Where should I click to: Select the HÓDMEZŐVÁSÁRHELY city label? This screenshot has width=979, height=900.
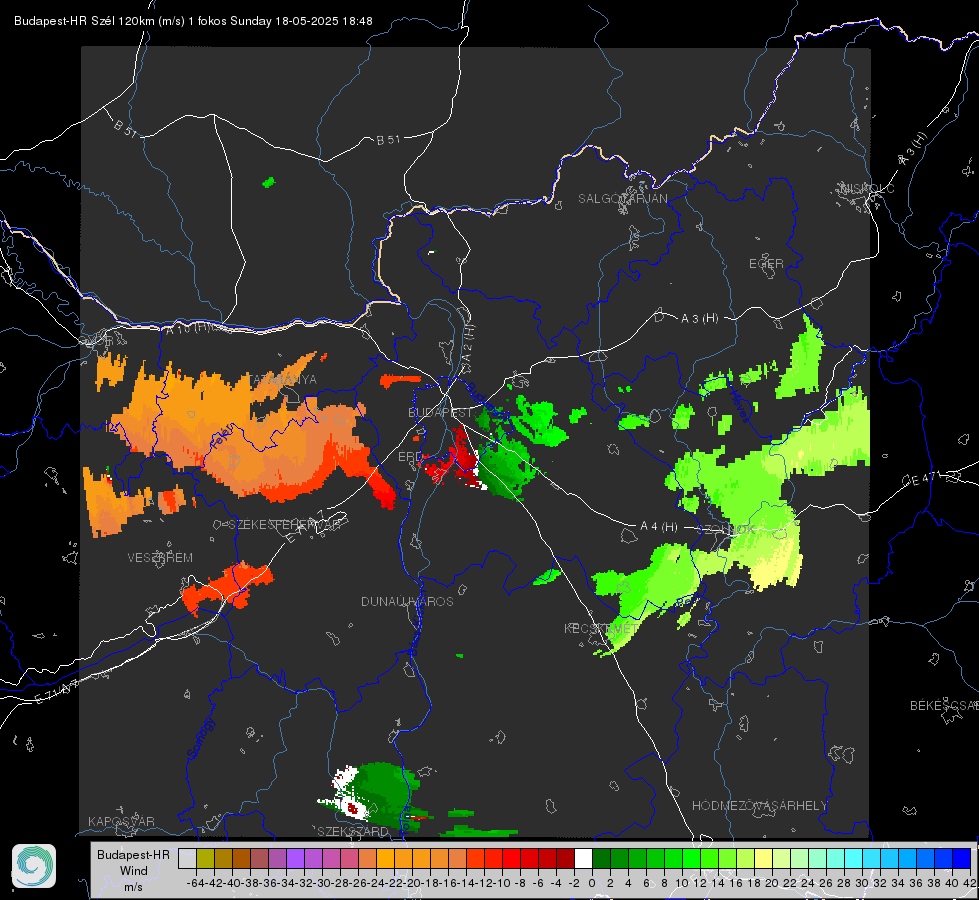pos(759,806)
